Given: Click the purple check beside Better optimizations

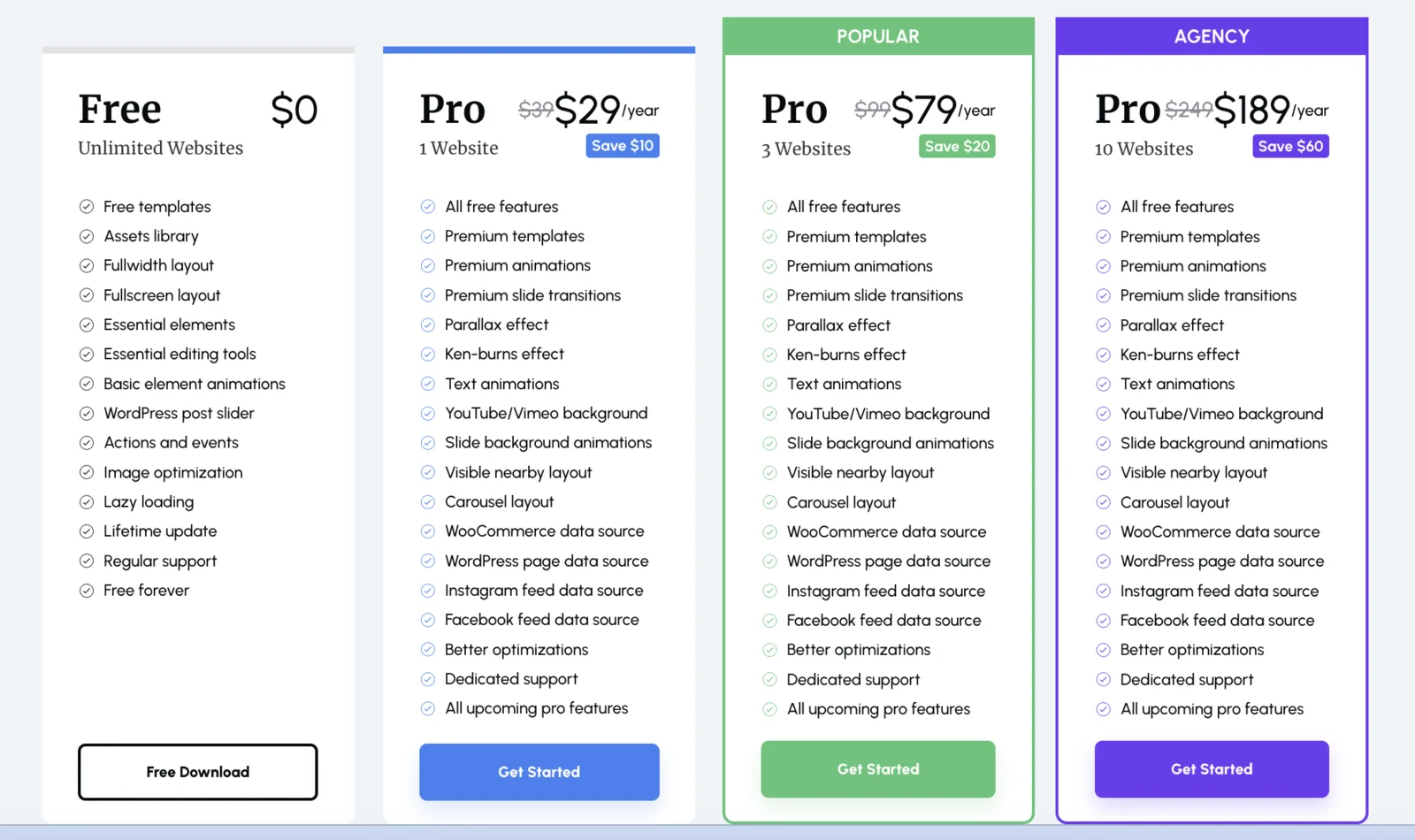Looking at the screenshot, I should pyautogui.click(x=1103, y=650).
